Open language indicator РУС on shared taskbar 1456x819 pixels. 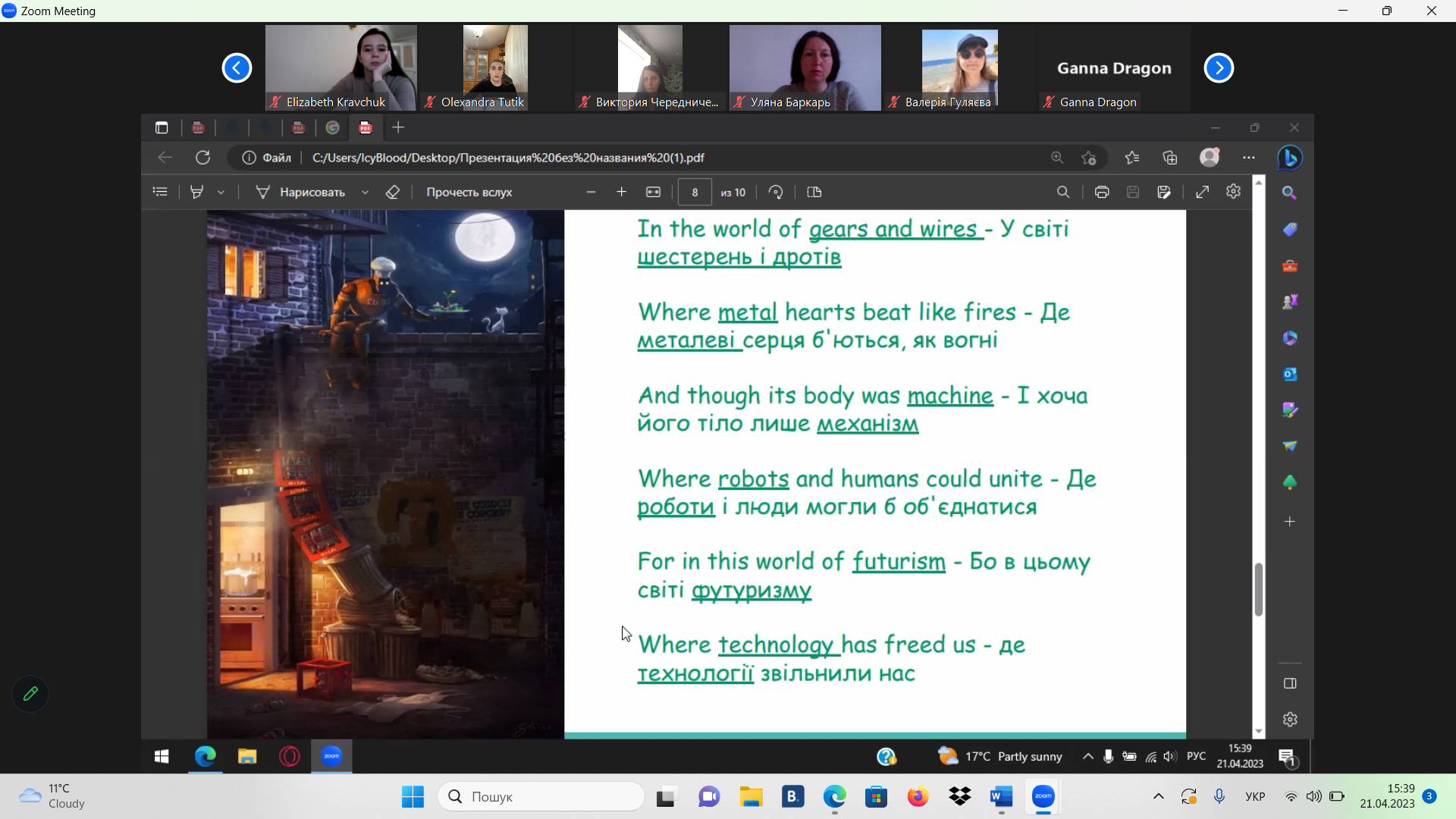click(1196, 756)
